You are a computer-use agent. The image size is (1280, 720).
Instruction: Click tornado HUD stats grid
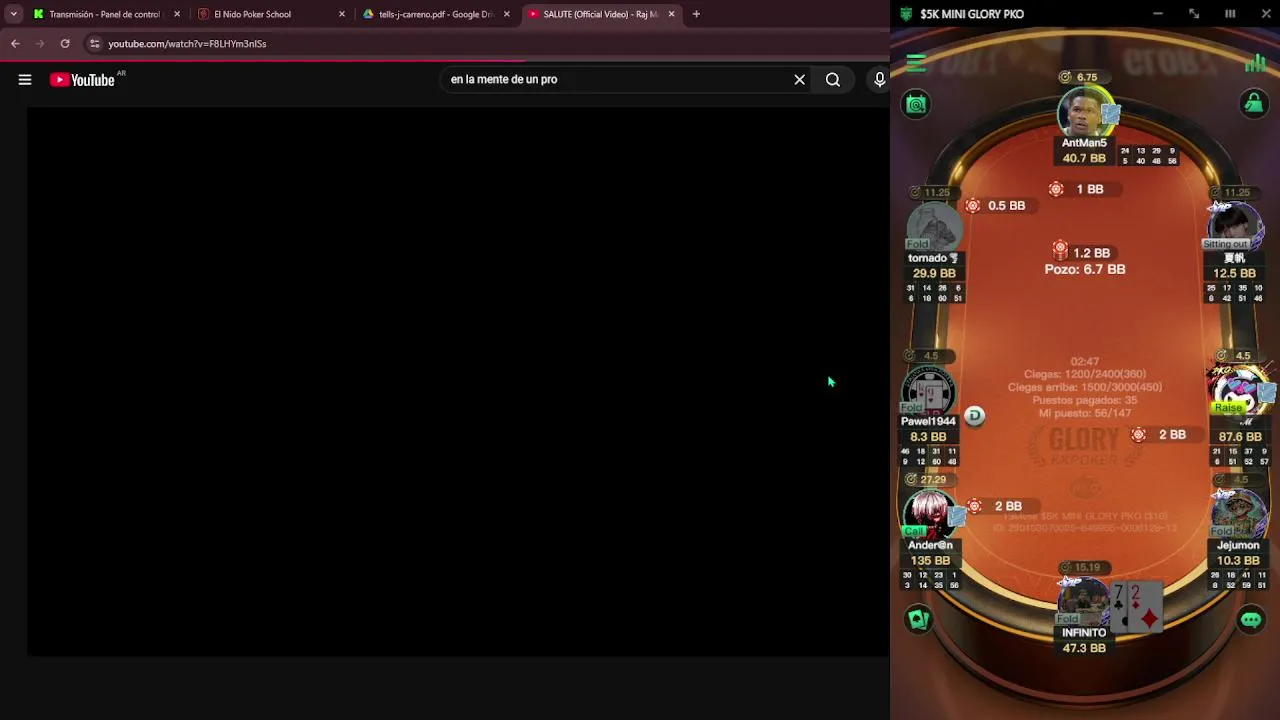point(934,293)
